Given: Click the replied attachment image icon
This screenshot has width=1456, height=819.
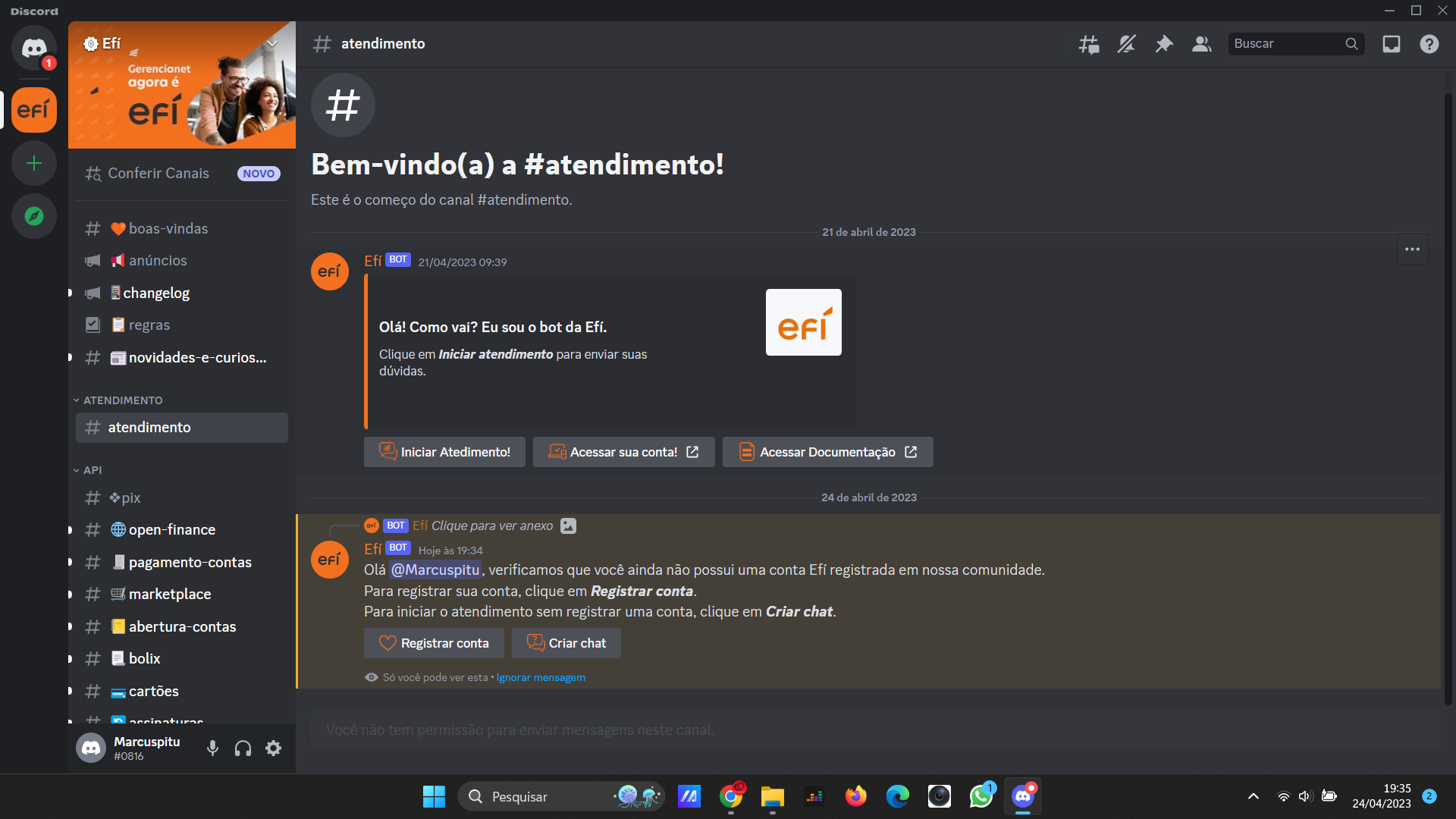Looking at the screenshot, I should [568, 526].
